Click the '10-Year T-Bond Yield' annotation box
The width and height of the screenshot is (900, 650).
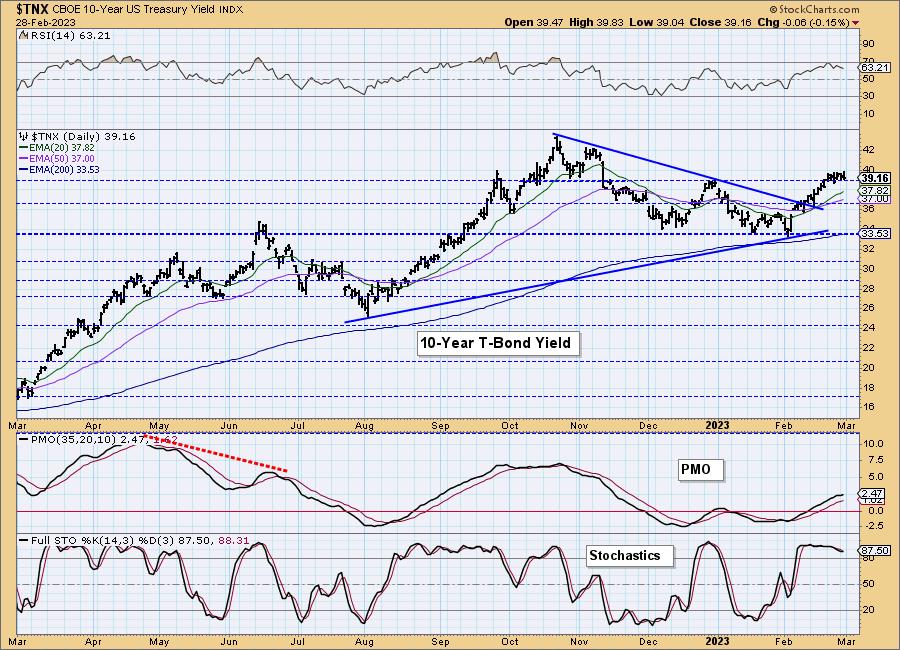[x=497, y=343]
